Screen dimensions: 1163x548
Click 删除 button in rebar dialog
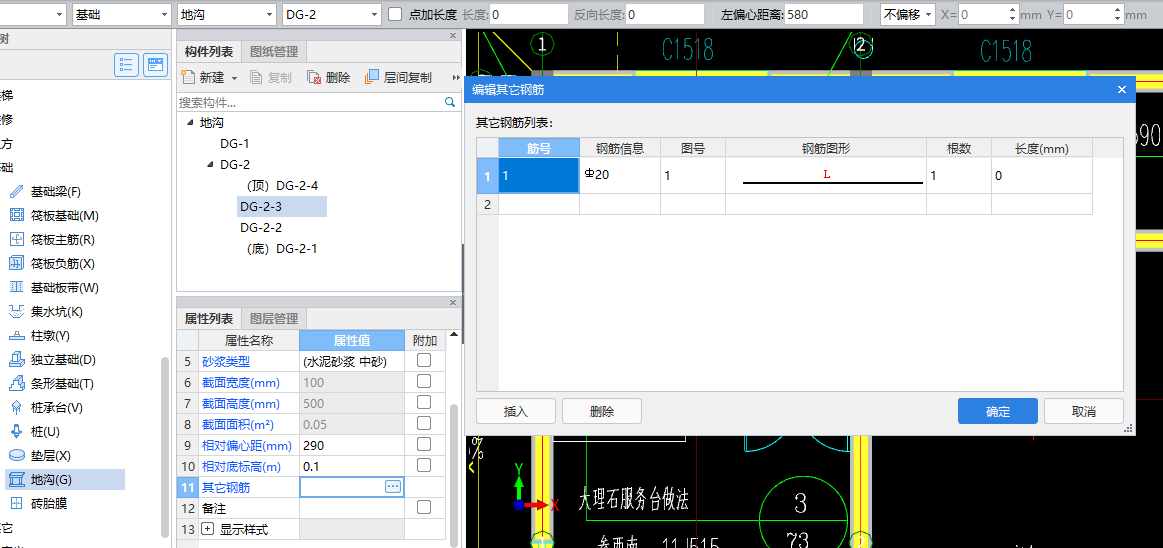coord(602,412)
